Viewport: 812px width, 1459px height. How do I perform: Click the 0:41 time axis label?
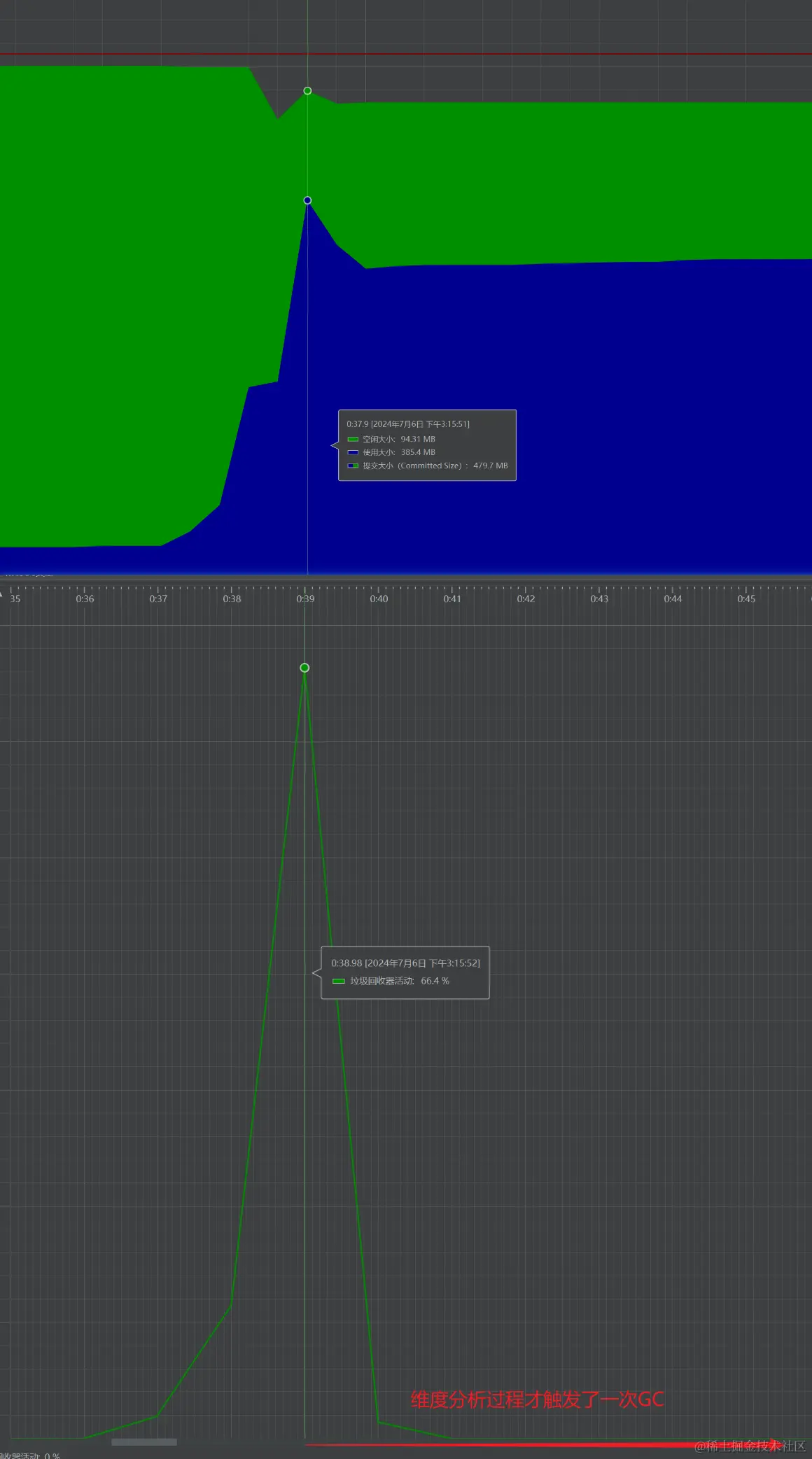452,599
